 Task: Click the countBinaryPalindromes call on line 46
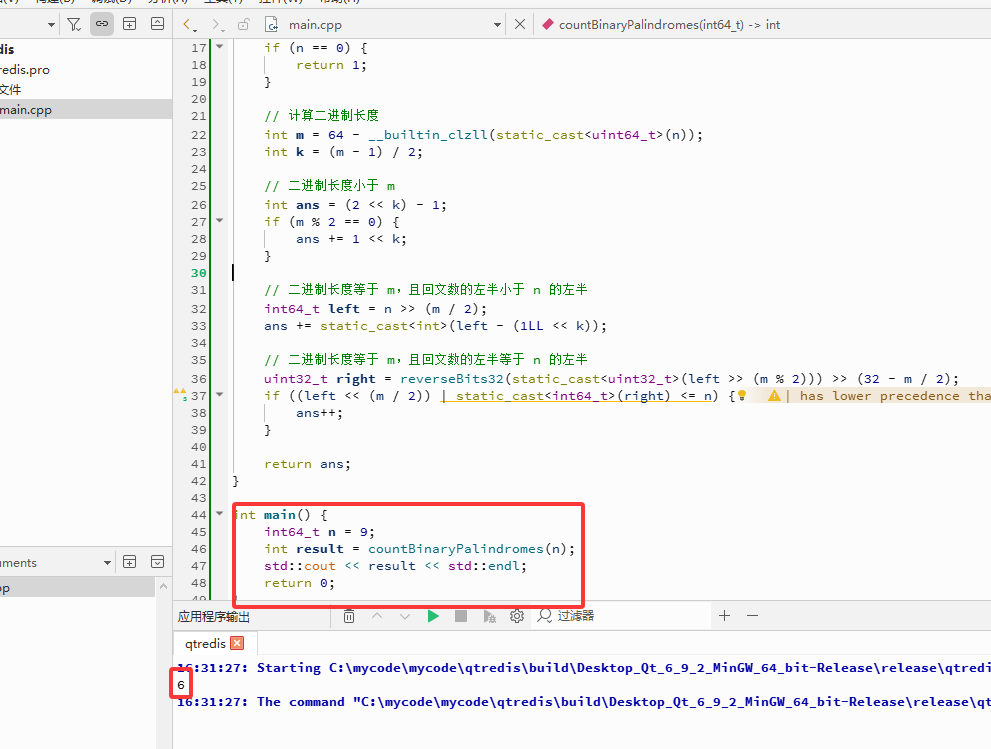pyautogui.click(x=456, y=549)
